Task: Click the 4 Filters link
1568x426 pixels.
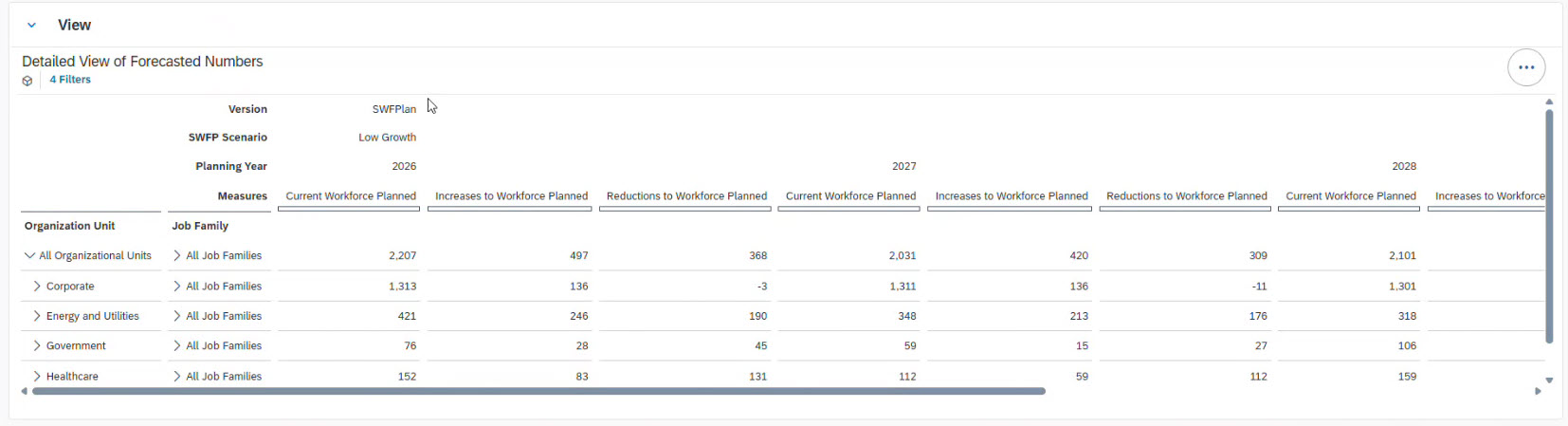Action: pyautogui.click(x=70, y=80)
